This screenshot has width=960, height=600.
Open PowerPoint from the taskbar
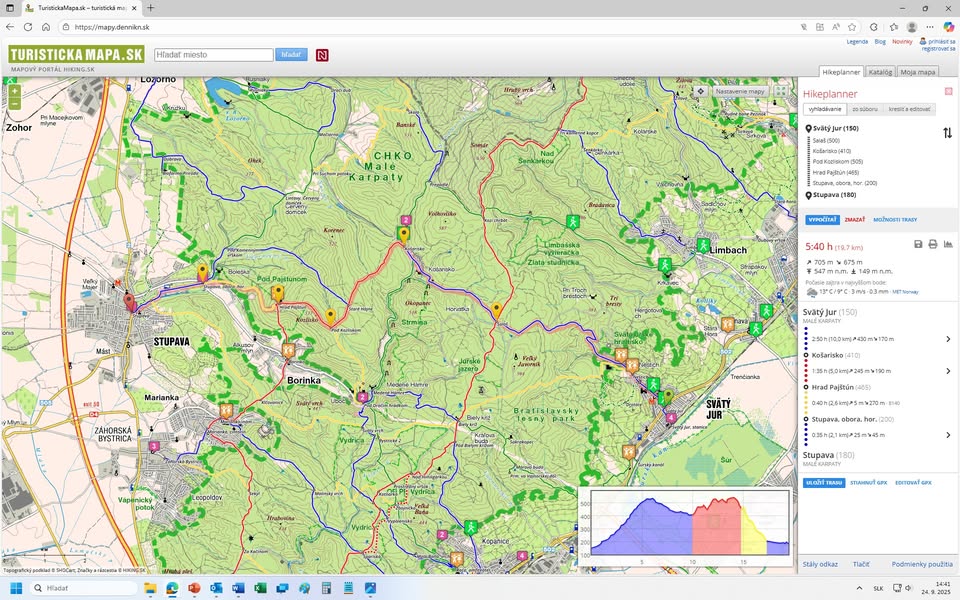[x=194, y=588]
